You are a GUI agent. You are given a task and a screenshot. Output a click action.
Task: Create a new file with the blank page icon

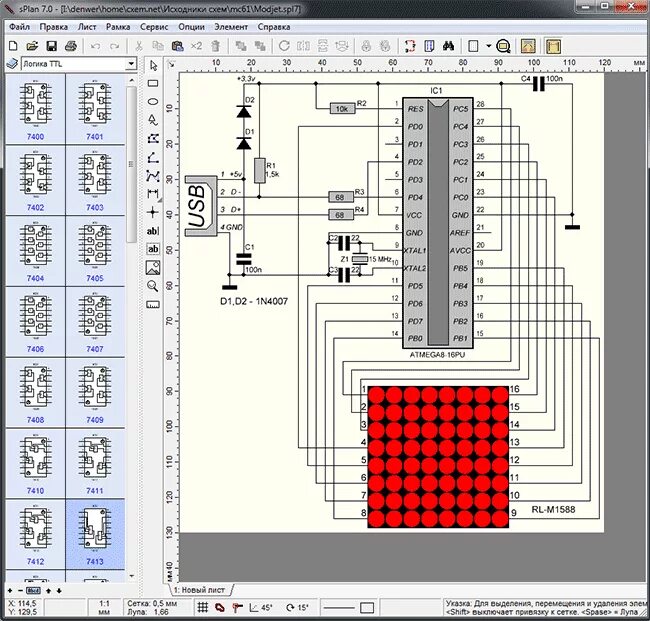[13, 46]
